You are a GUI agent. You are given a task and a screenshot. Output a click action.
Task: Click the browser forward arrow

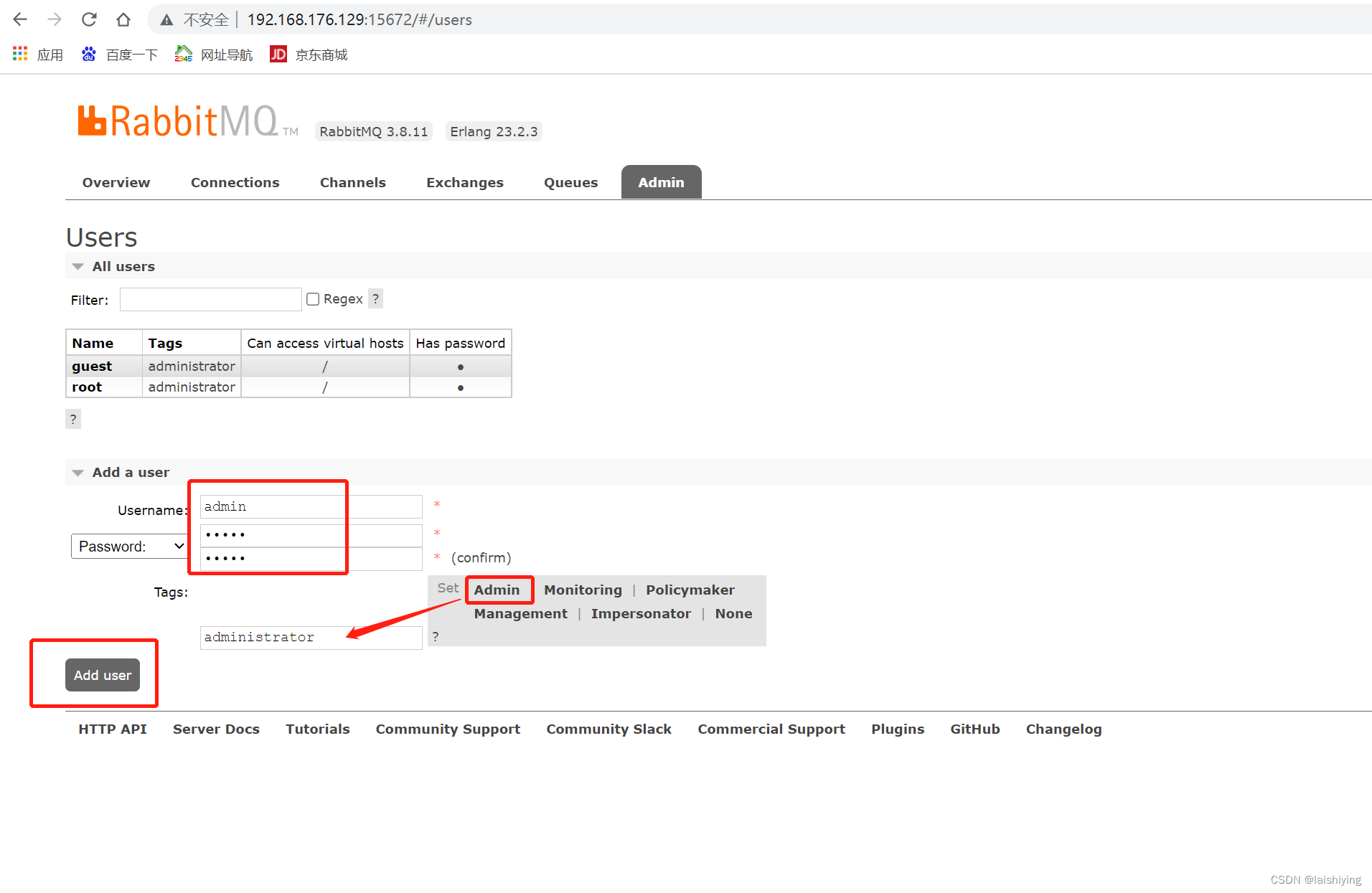(55, 19)
